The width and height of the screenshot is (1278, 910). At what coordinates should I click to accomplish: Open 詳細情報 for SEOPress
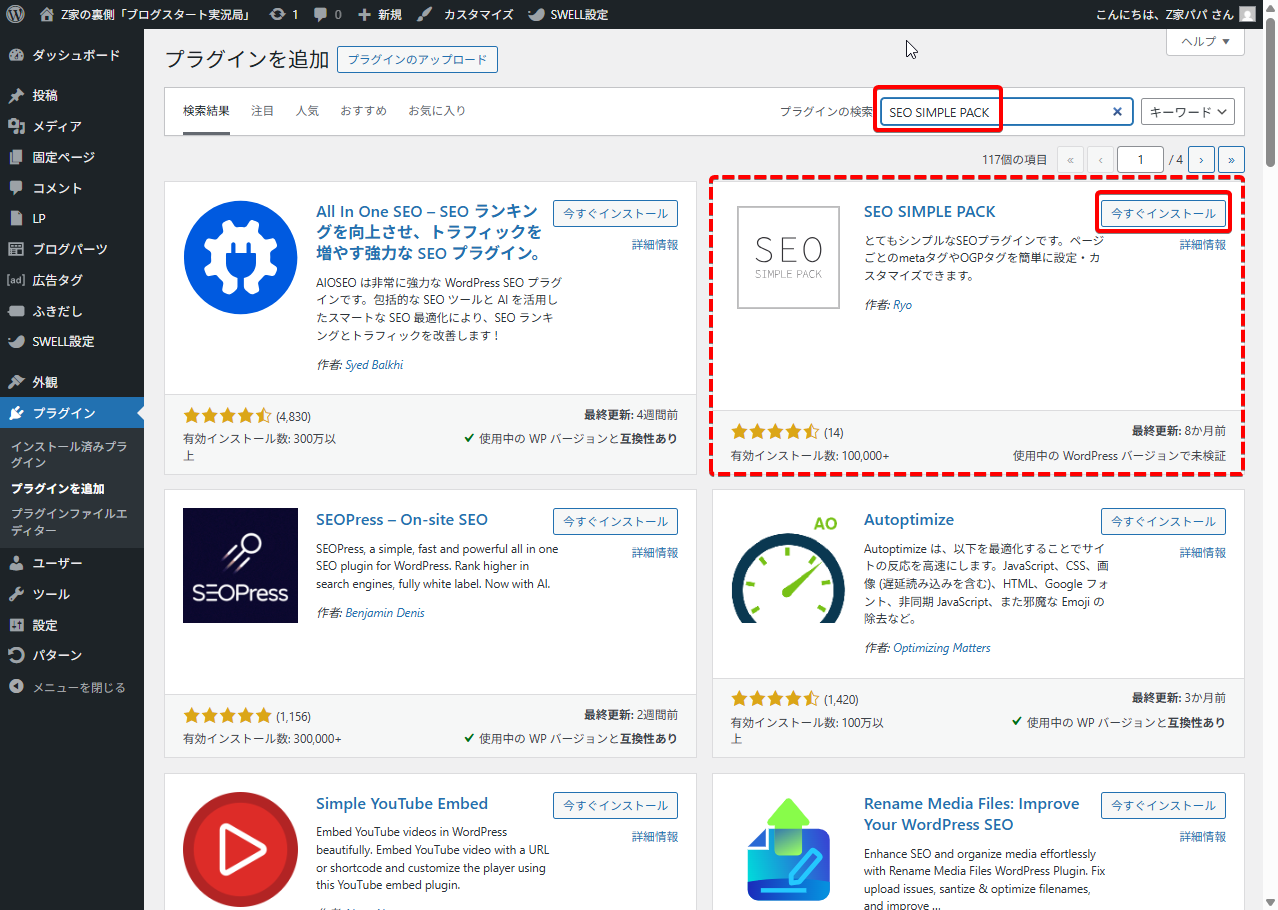tap(654, 553)
